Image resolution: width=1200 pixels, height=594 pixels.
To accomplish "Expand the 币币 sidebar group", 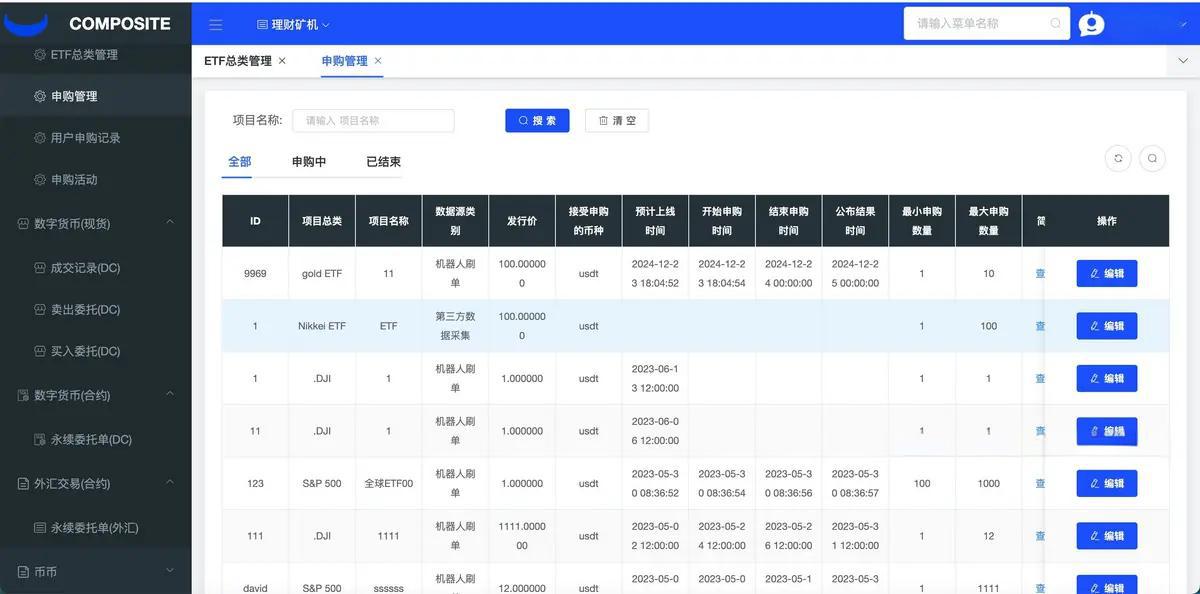I will [x=95, y=571].
